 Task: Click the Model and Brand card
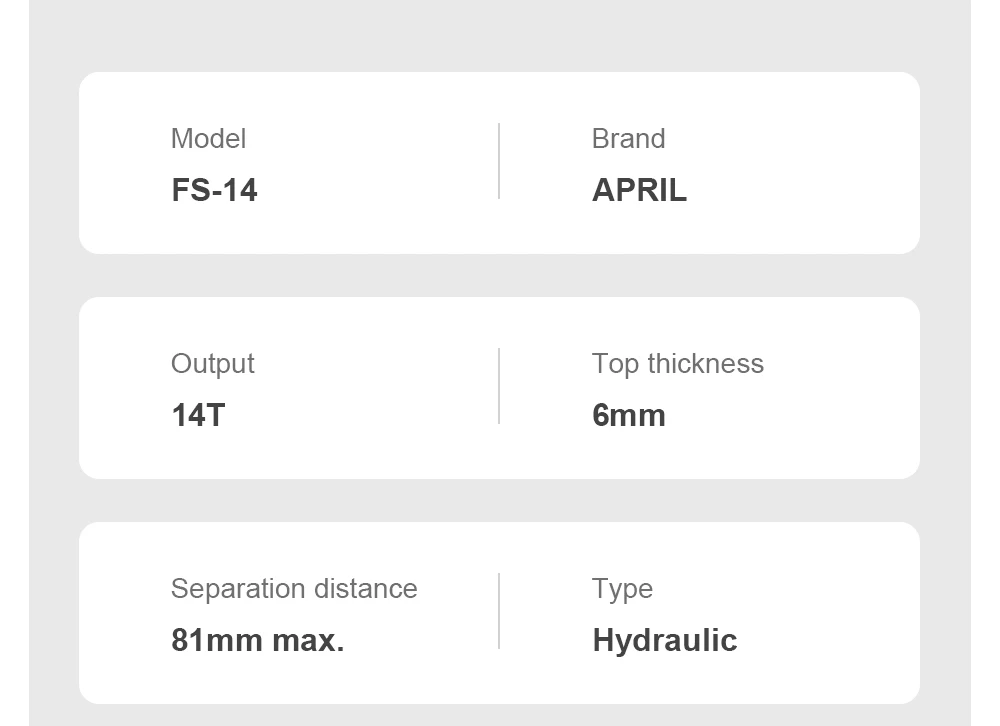pyautogui.click(x=499, y=163)
